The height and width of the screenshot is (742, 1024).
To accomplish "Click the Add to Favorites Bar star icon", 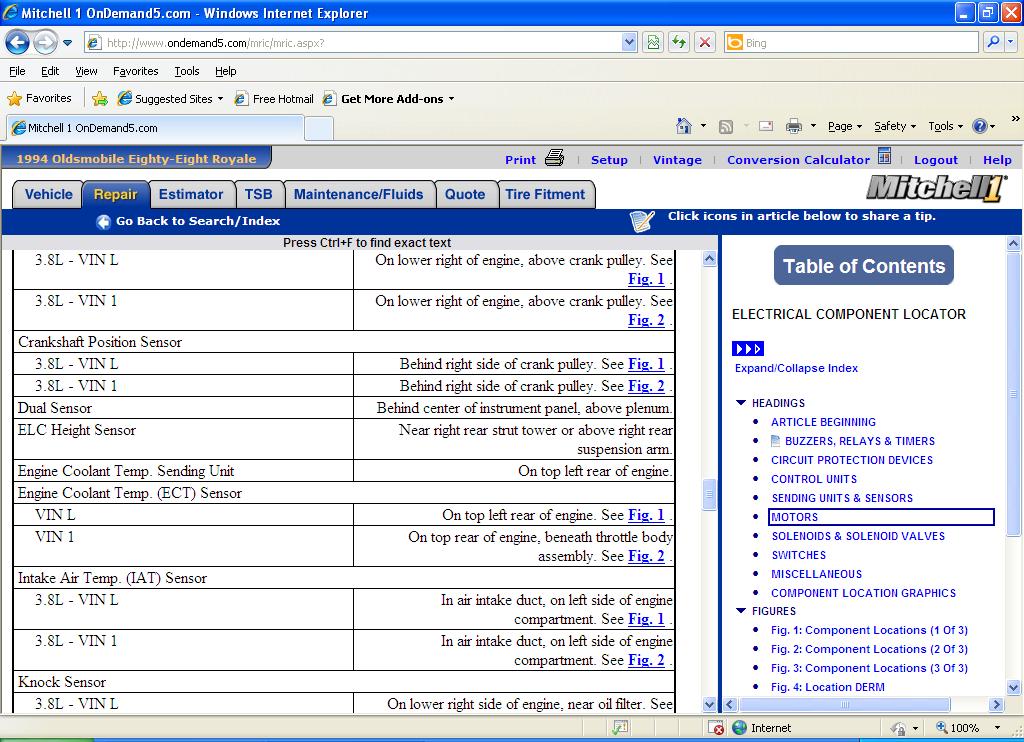I will tap(100, 99).
